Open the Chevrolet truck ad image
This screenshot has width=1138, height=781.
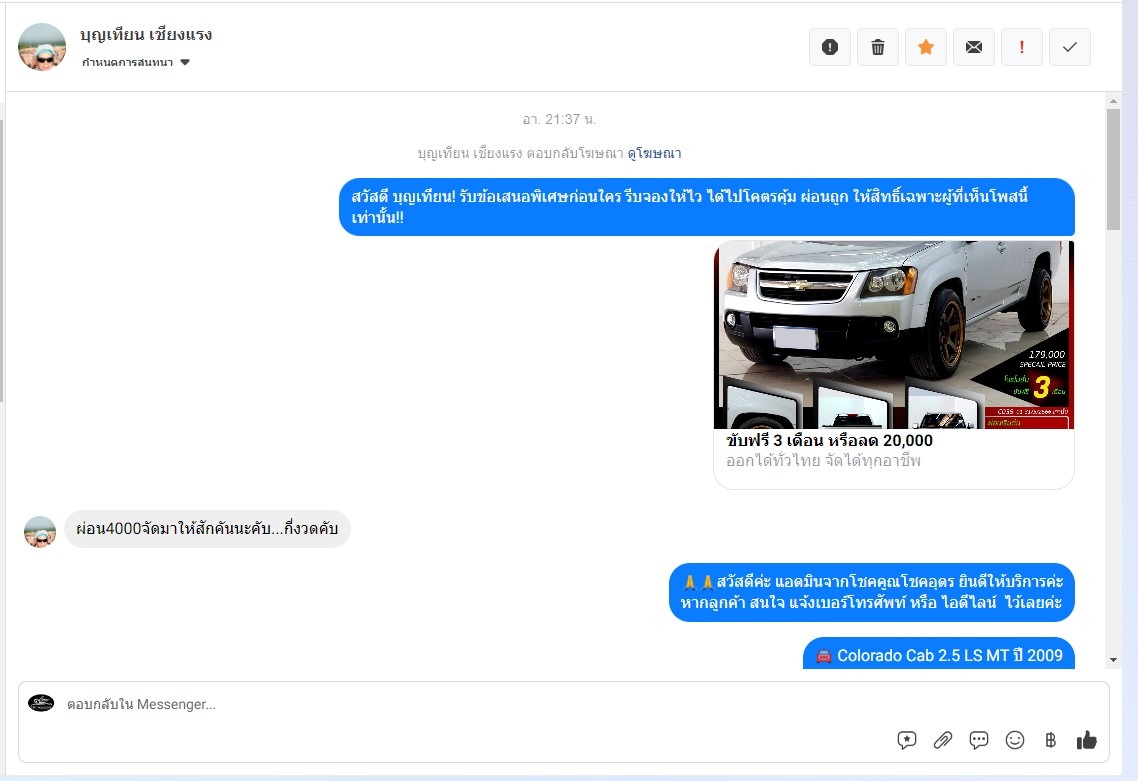pos(893,335)
